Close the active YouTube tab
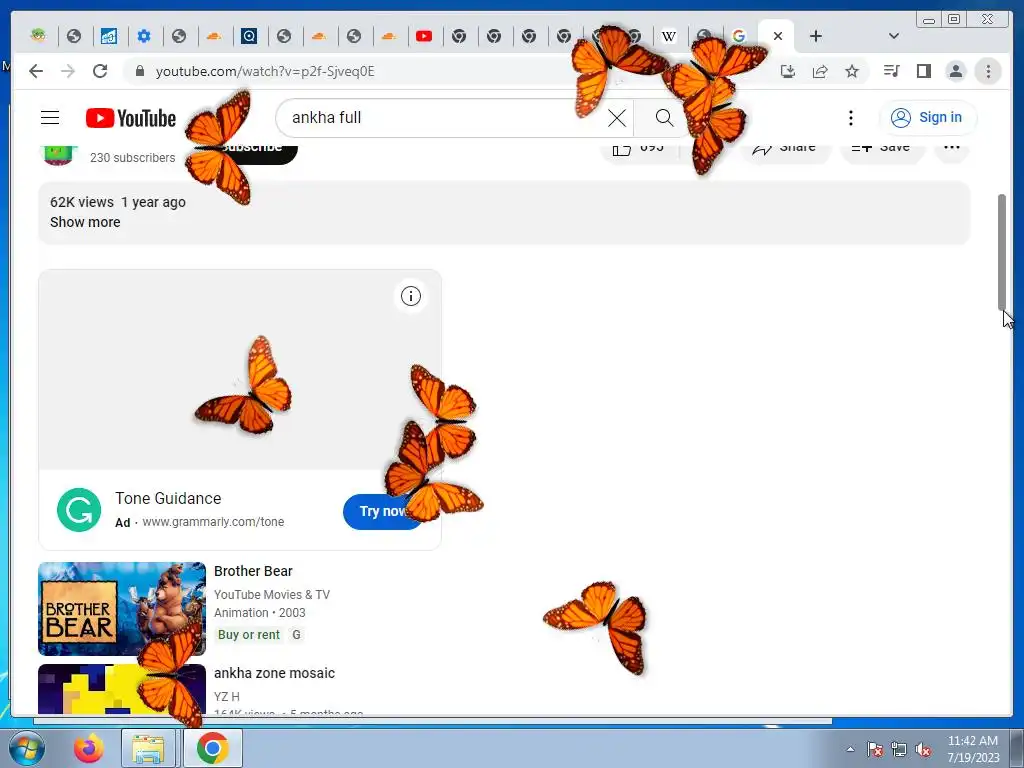 pos(778,36)
